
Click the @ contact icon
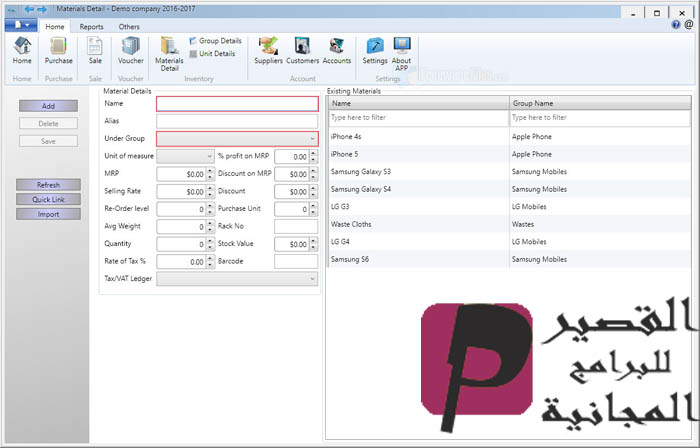click(689, 25)
